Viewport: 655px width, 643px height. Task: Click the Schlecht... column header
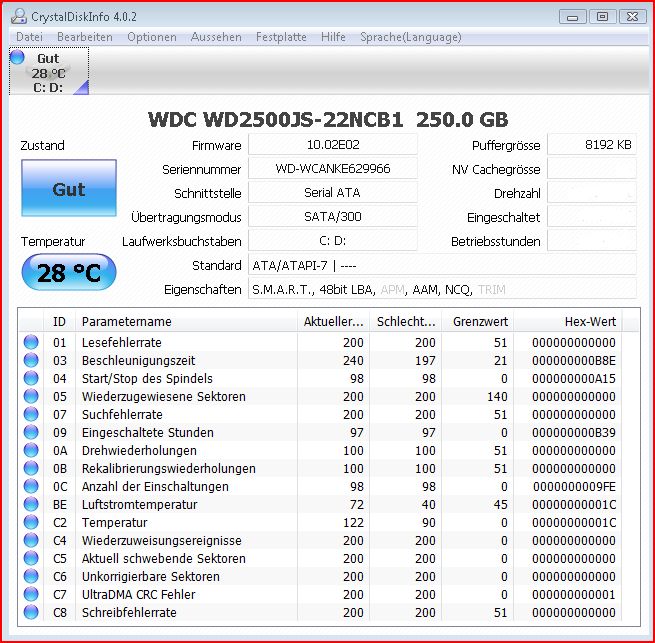406,321
